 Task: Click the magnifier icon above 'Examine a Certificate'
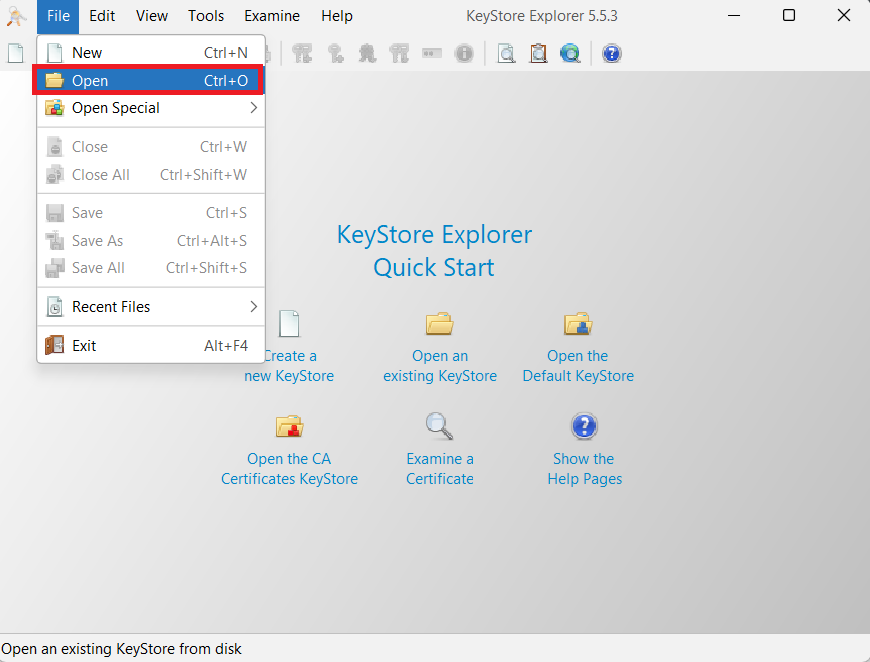pyautogui.click(x=439, y=426)
